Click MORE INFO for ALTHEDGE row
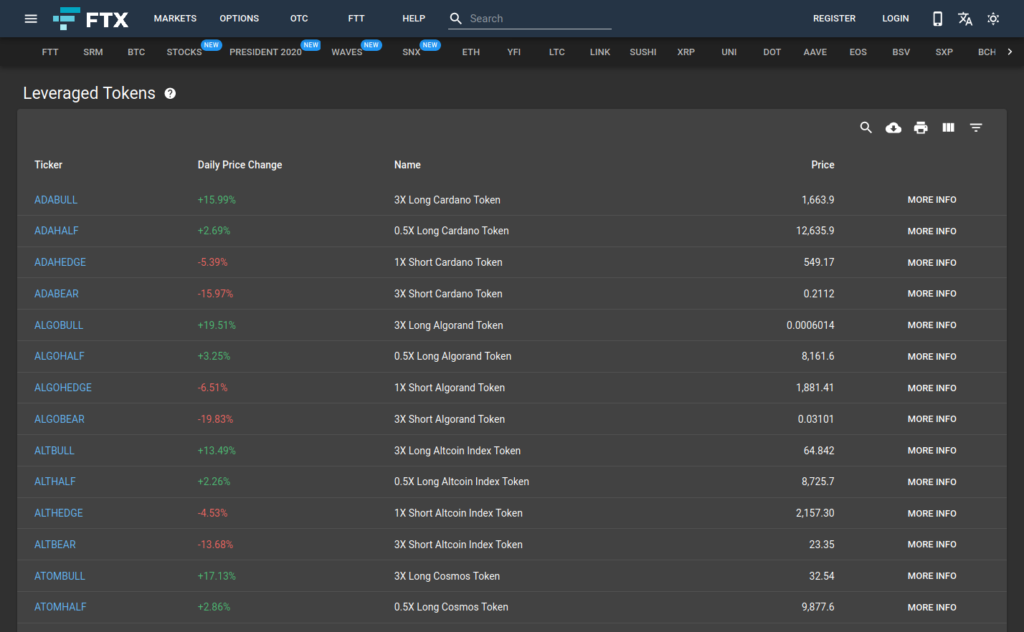 click(x=932, y=513)
